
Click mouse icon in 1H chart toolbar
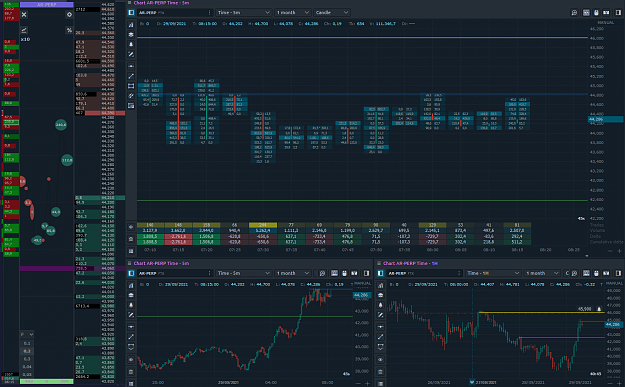coord(596,273)
